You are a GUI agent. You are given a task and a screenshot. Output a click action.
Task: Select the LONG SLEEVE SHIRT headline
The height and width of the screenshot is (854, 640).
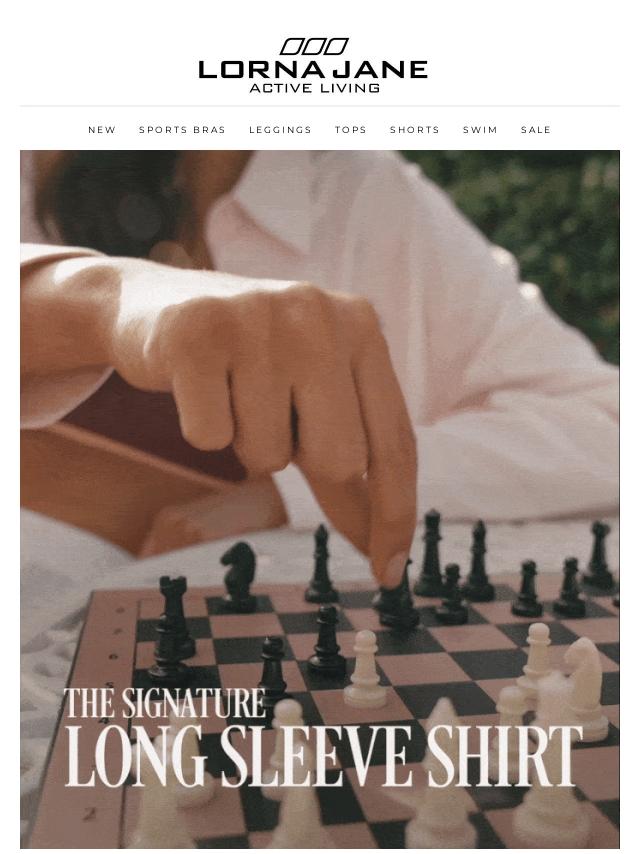click(x=324, y=757)
